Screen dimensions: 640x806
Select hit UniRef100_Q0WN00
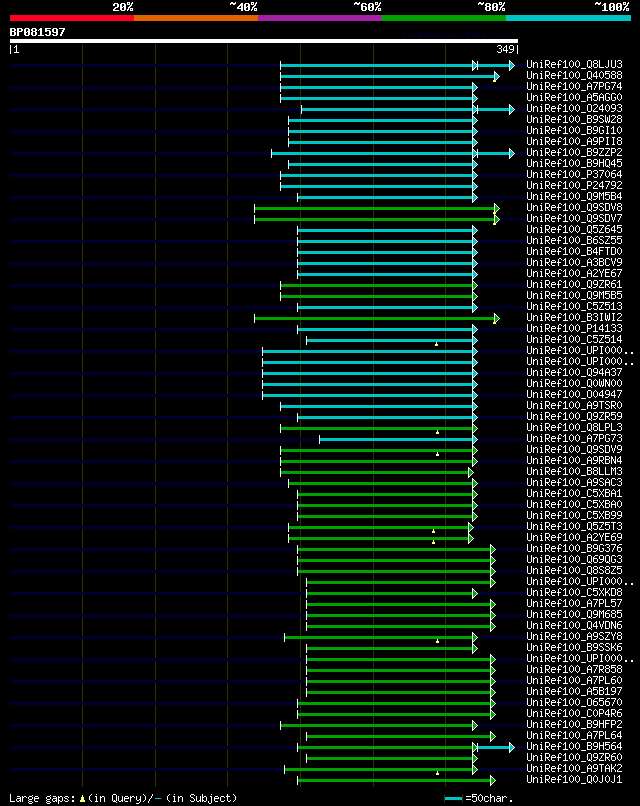pos(574,383)
